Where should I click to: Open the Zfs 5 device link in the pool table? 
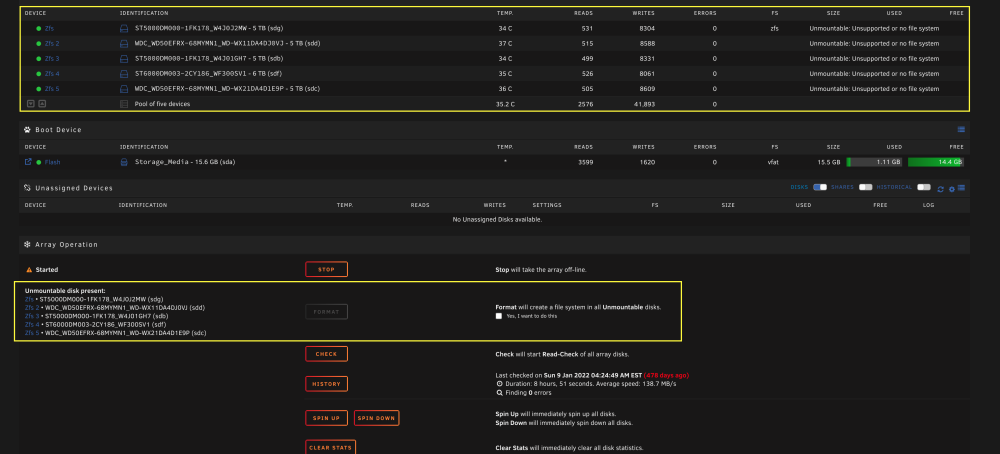coord(52,89)
